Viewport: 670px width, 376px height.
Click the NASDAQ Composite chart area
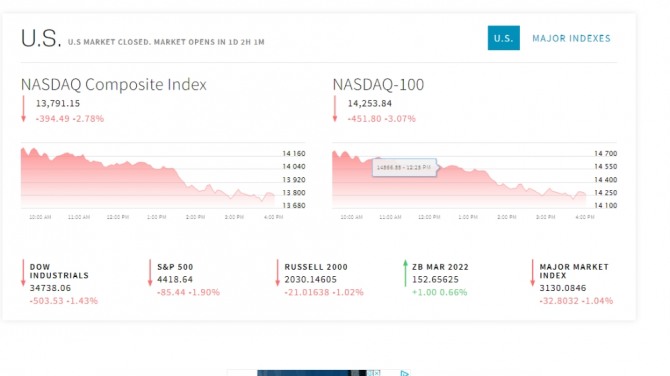148,178
